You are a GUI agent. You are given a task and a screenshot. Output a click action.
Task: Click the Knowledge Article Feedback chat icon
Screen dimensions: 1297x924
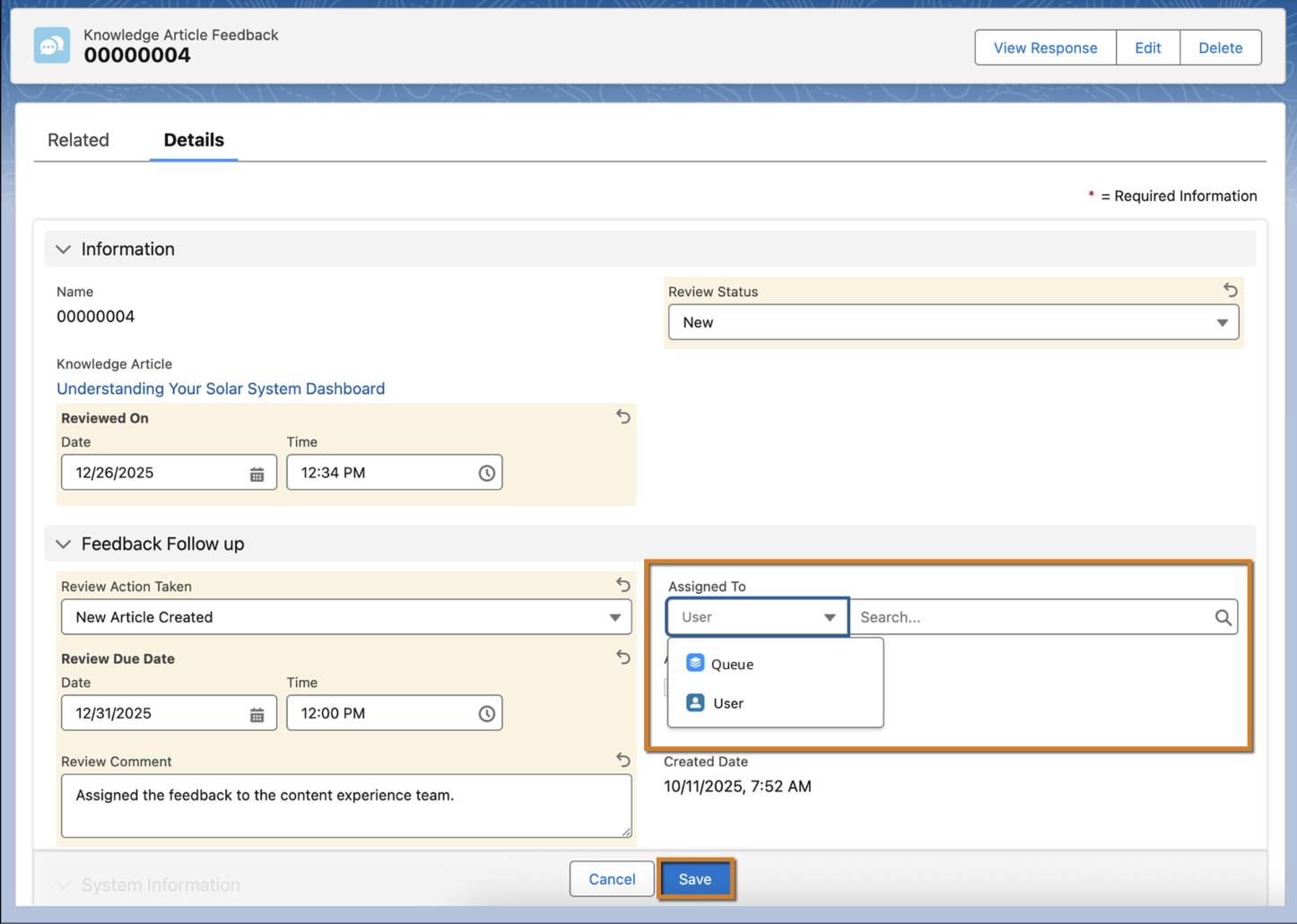(51, 46)
